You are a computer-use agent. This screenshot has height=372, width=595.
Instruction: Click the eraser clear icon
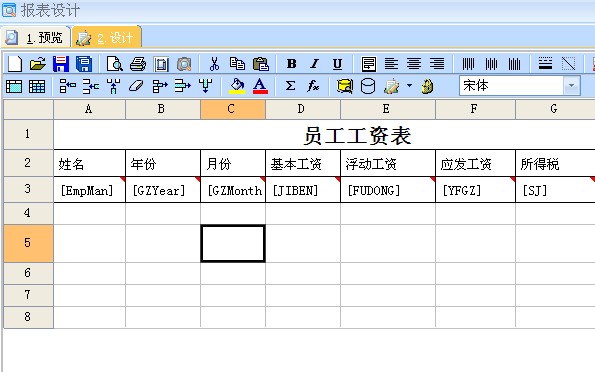tap(136, 86)
